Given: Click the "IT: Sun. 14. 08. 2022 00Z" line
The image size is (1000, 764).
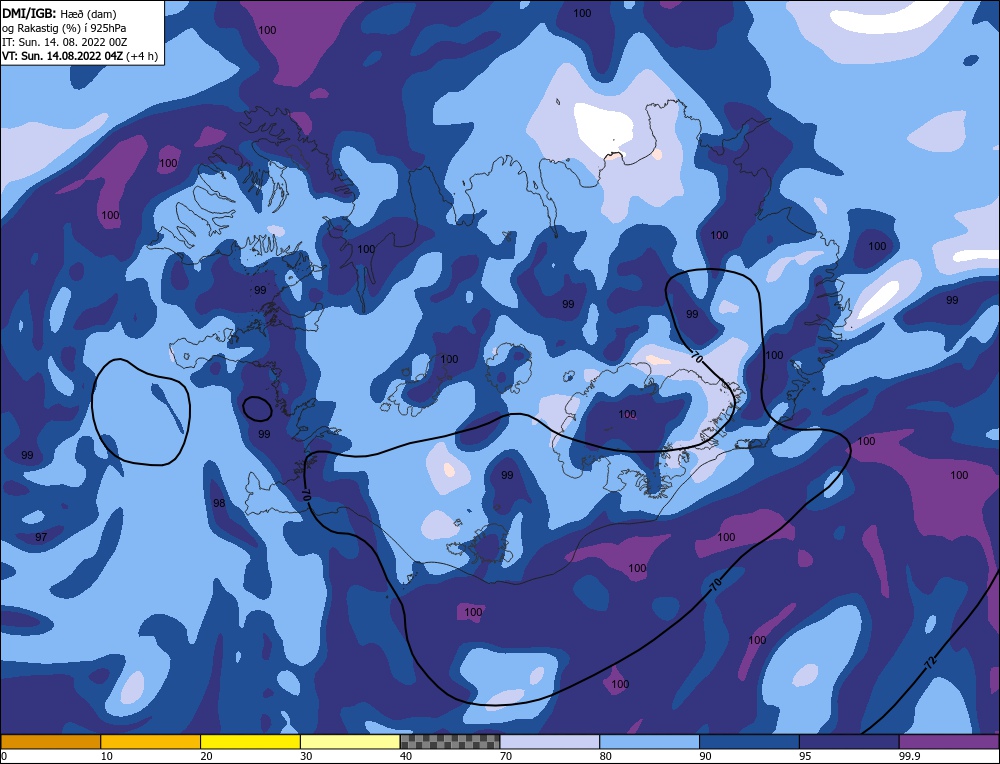Looking at the screenshot, I should tap(64, 42).
